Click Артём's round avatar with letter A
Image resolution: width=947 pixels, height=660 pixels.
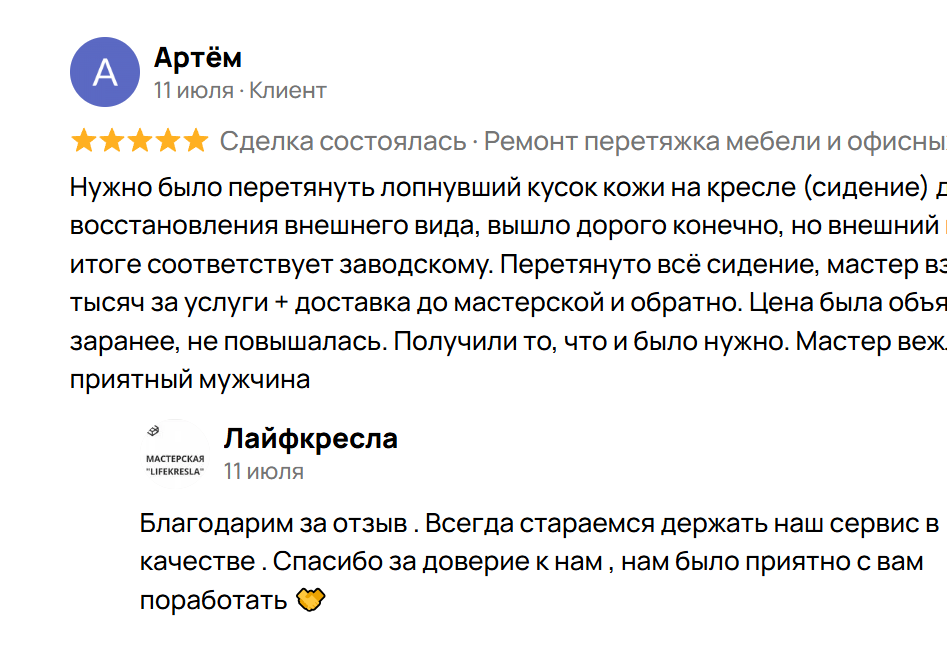104,72
